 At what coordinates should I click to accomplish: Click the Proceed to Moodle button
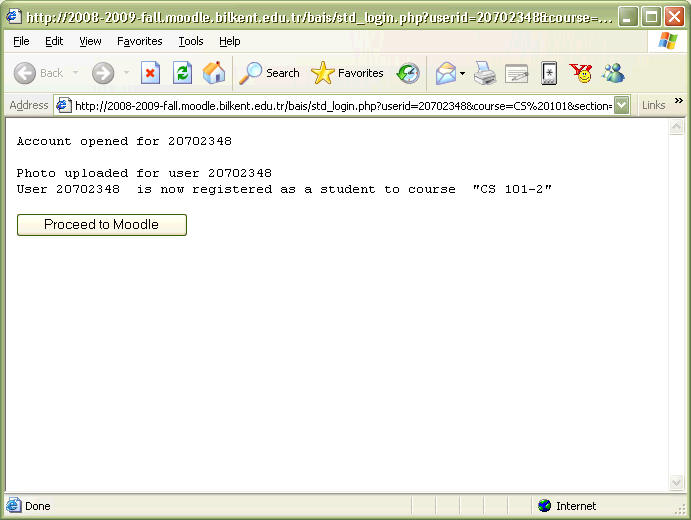click(102, 225)
